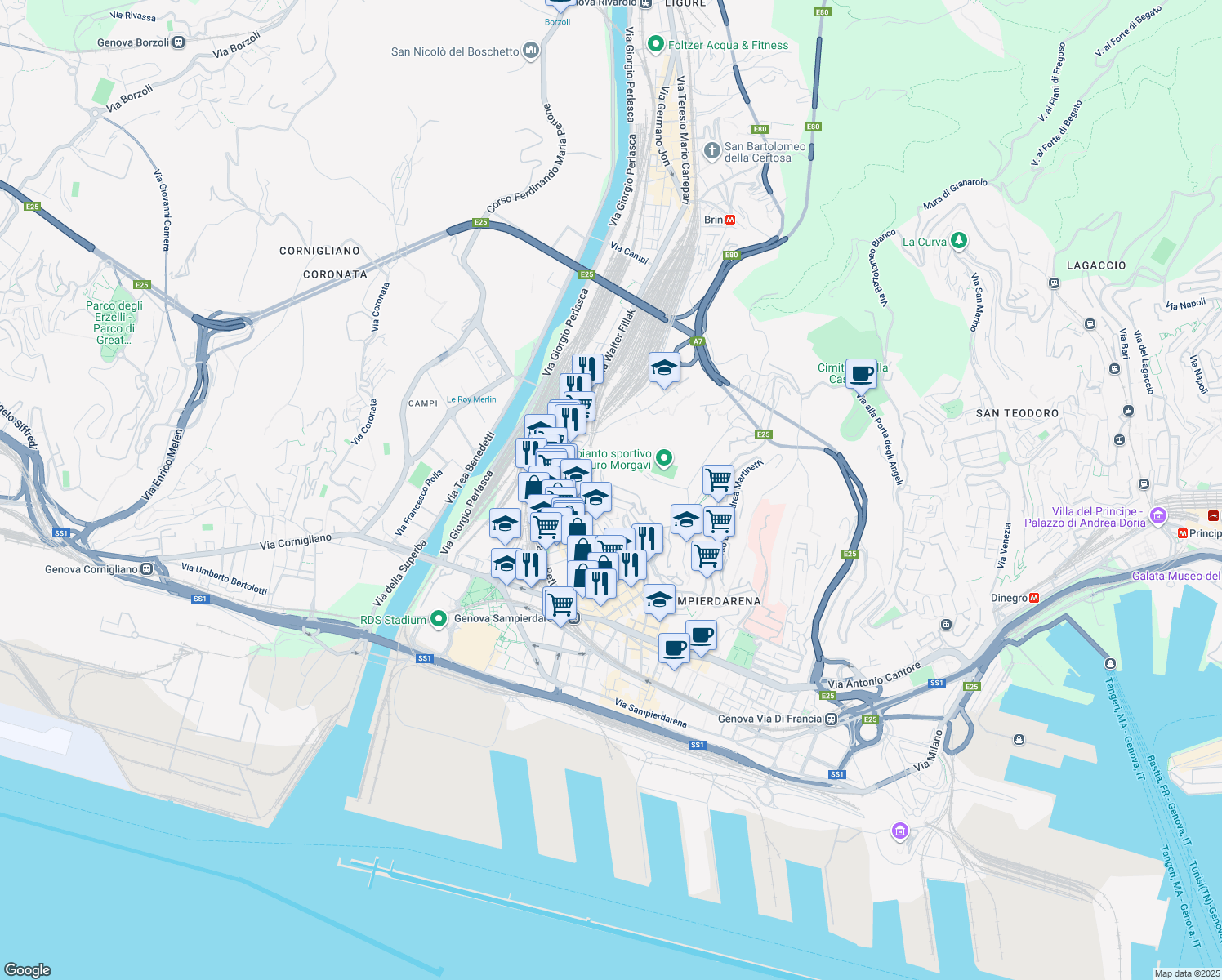Click the San Nicolò del Boschetto landmark icon
This screenshot has width=1222, height=980.
529,51
